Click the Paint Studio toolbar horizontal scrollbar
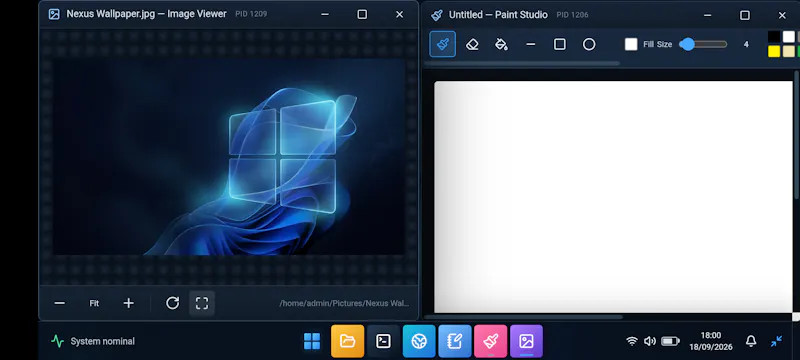Screen dimensions: 800x360 click(522, 64)
